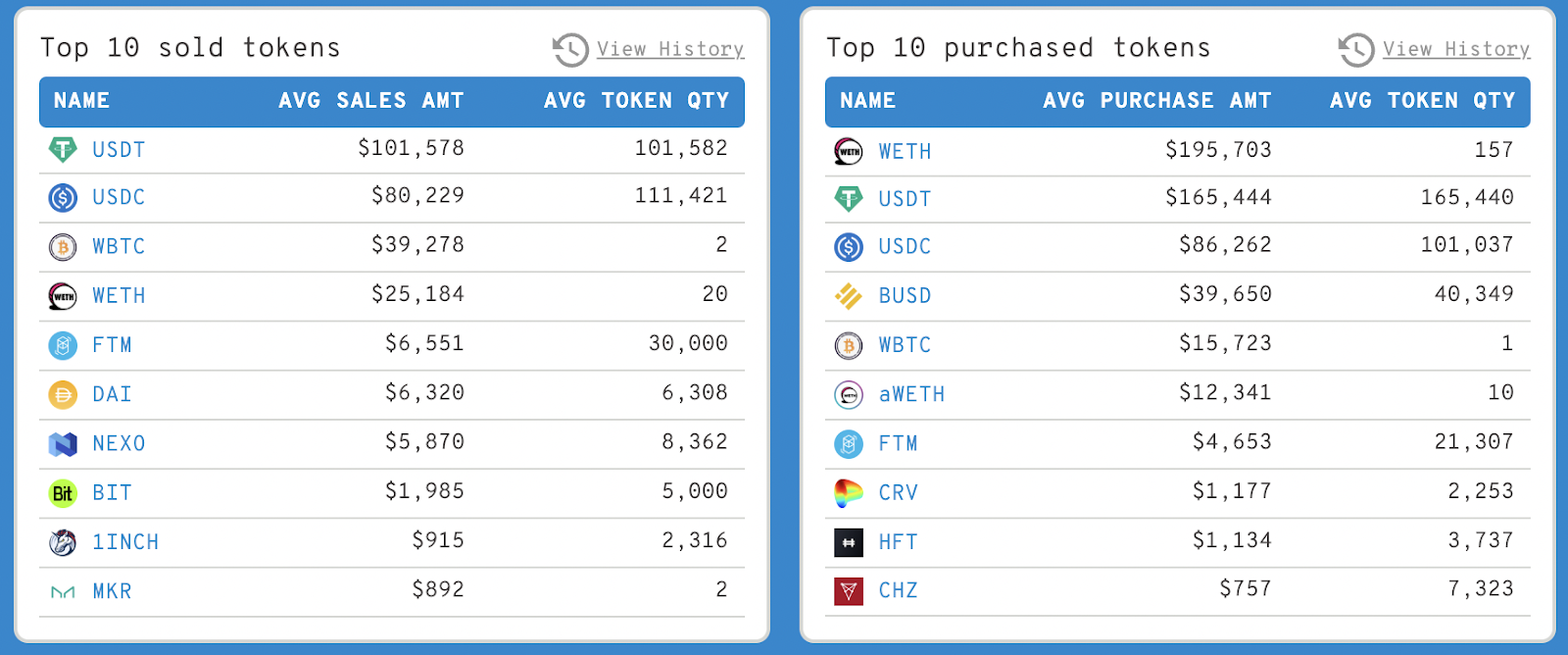Open View History for sold tokens
1568x655 pixels.
(x=670, y=49)
